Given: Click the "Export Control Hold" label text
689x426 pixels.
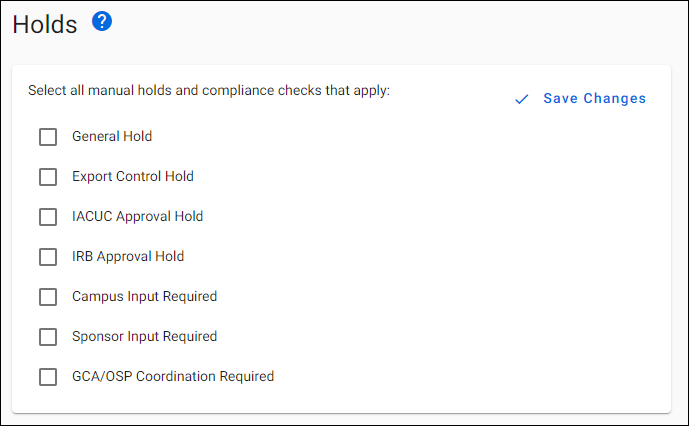Looking at the screenshot, I should click(133, 176).
